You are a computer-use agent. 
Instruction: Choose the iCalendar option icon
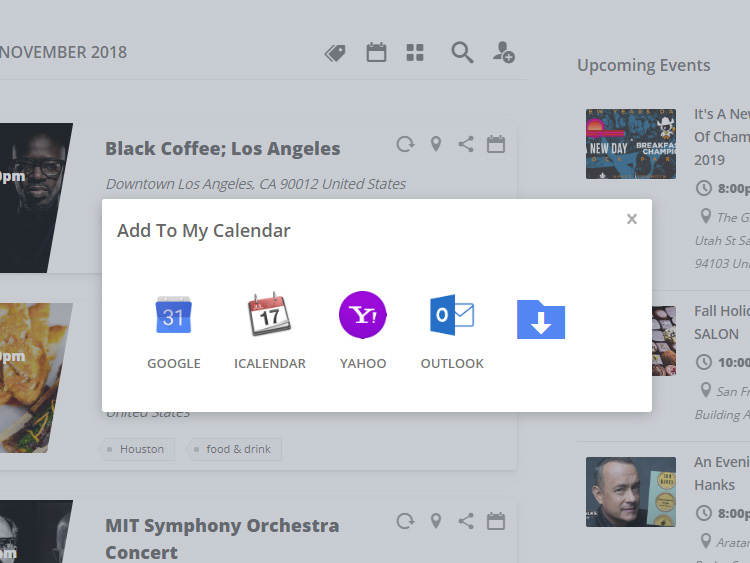pos(269,313)
